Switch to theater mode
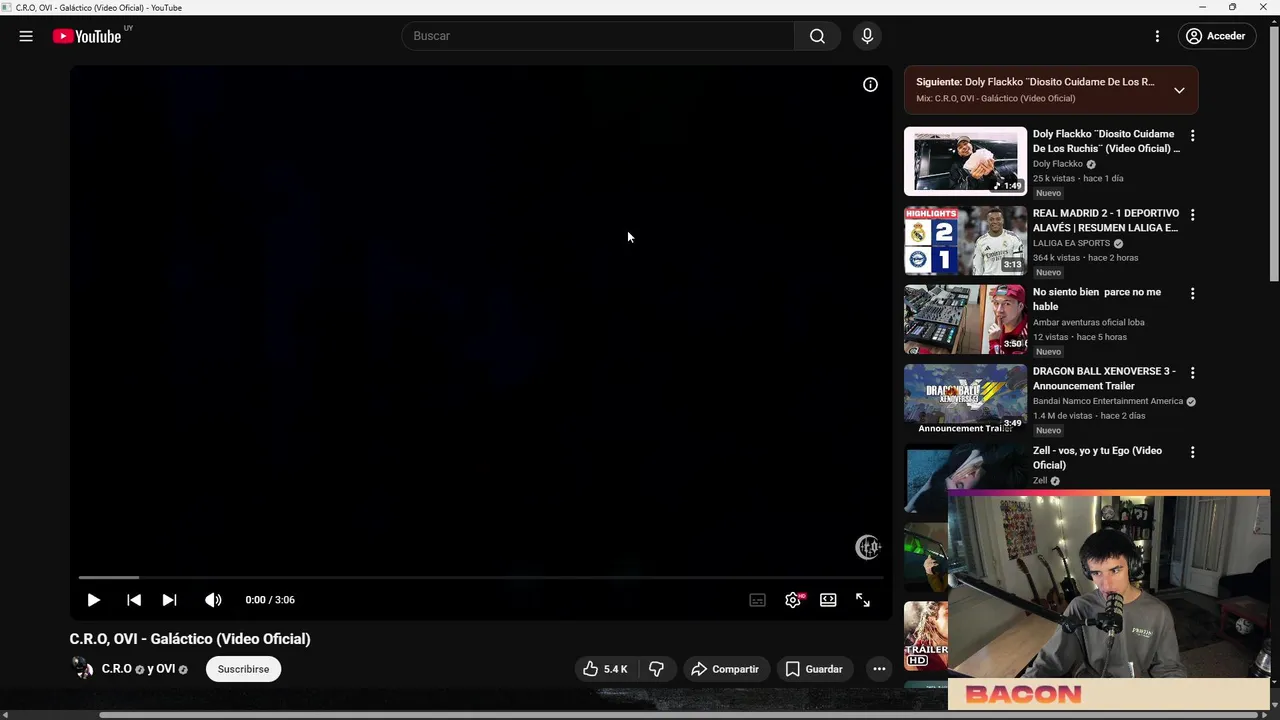1280x720 pixels. [828, 600]
